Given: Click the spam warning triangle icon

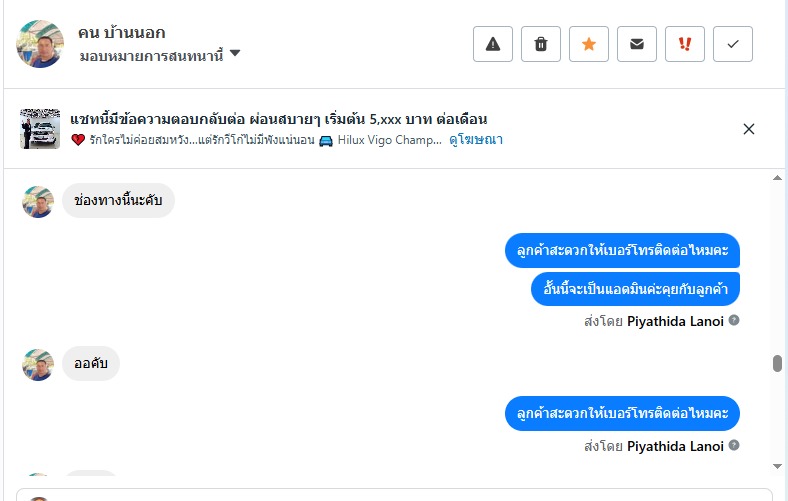Looking at the screenshot, I should 493,44.
